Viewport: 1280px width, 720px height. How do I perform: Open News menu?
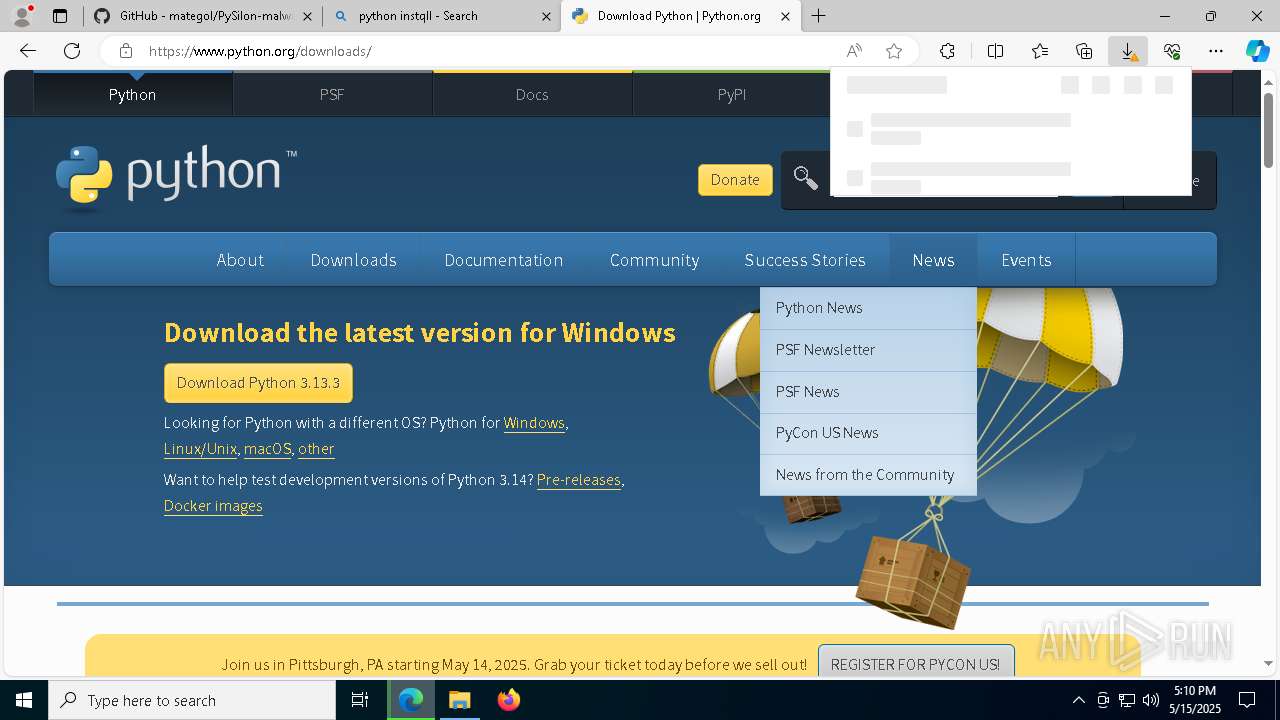click(933, 260)
